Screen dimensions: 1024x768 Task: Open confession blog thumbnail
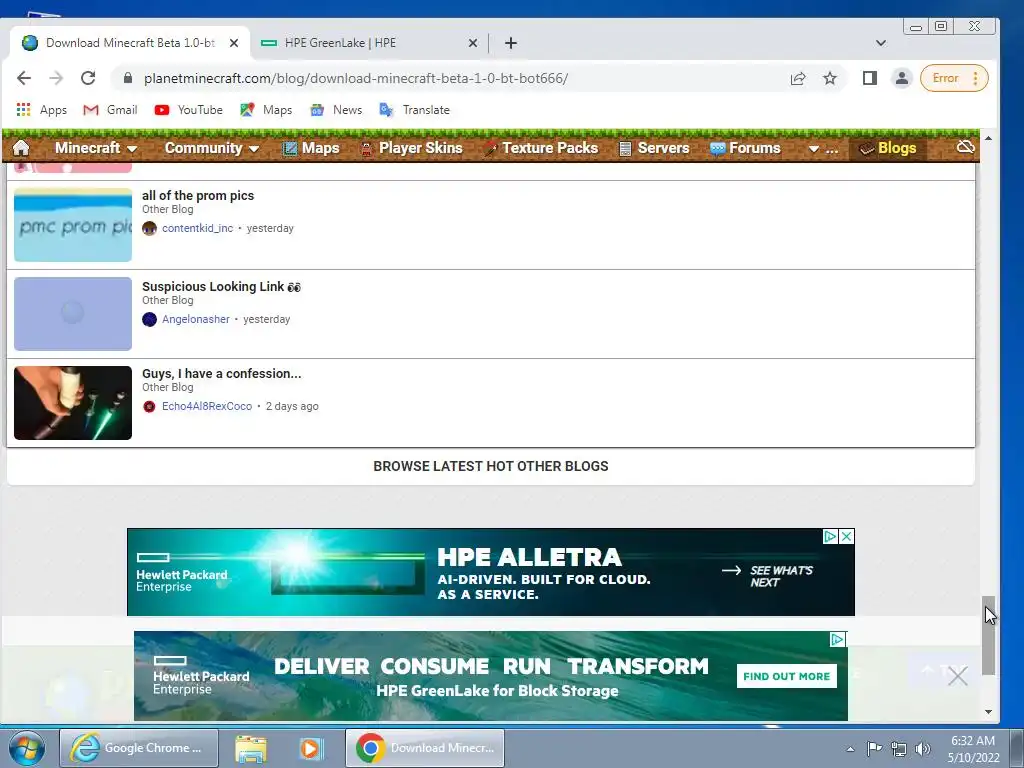point(72,402)
